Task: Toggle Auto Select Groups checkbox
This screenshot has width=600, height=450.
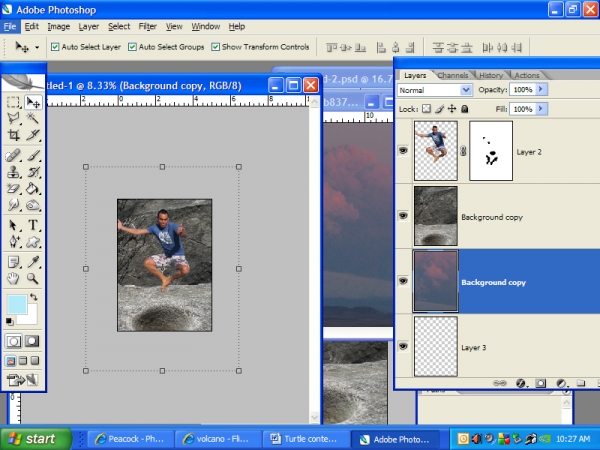Action: point(132,47)
